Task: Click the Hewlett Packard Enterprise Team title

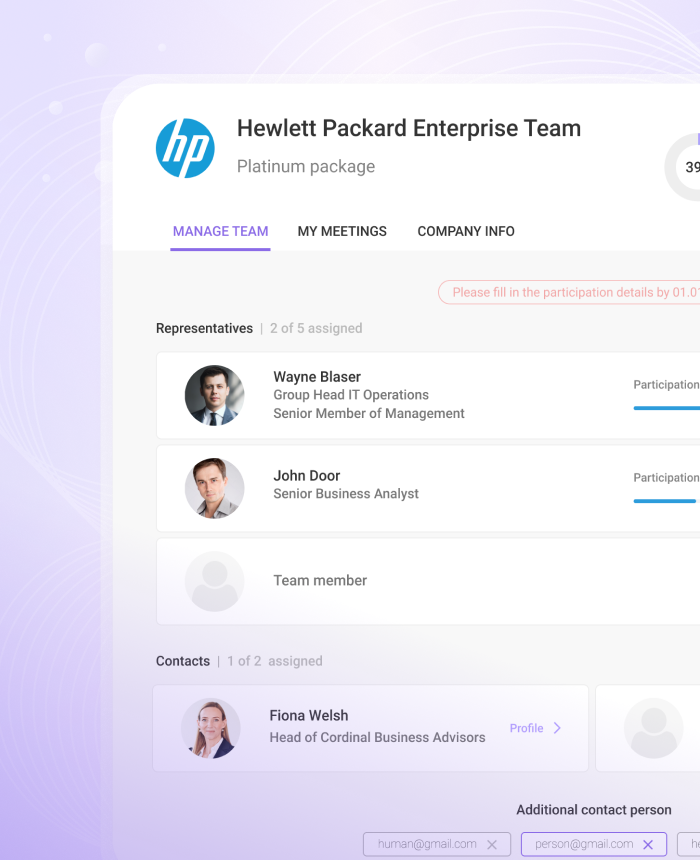Action: [x=409, y=128]
